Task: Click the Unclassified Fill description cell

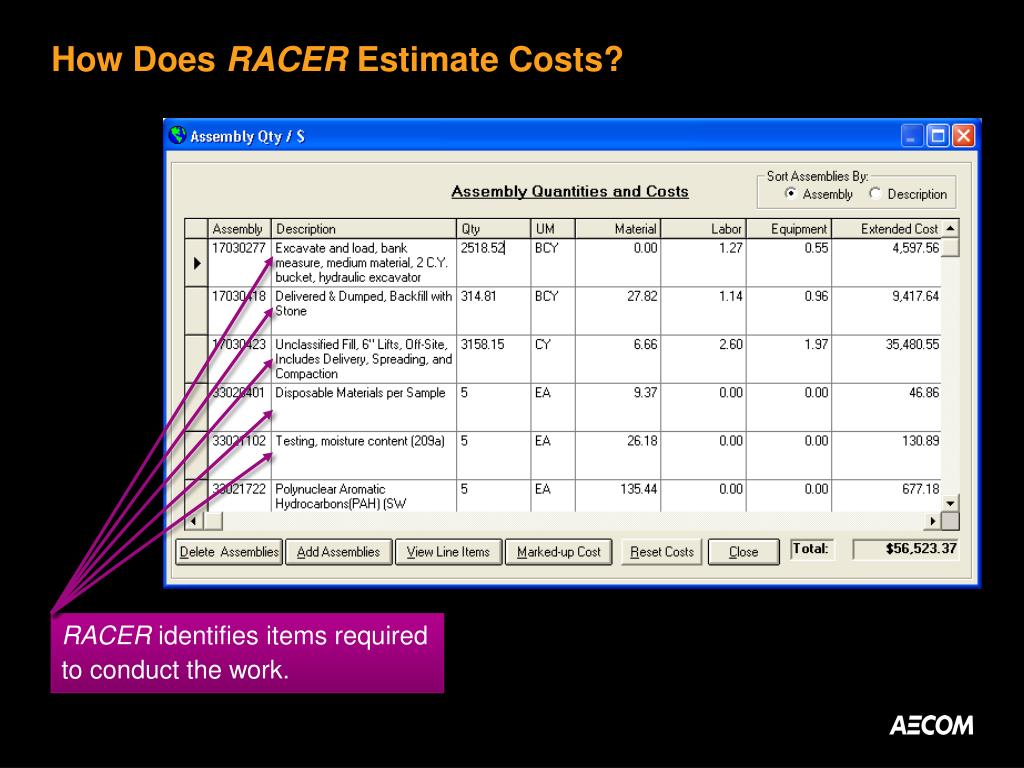Action: point(364,359)
